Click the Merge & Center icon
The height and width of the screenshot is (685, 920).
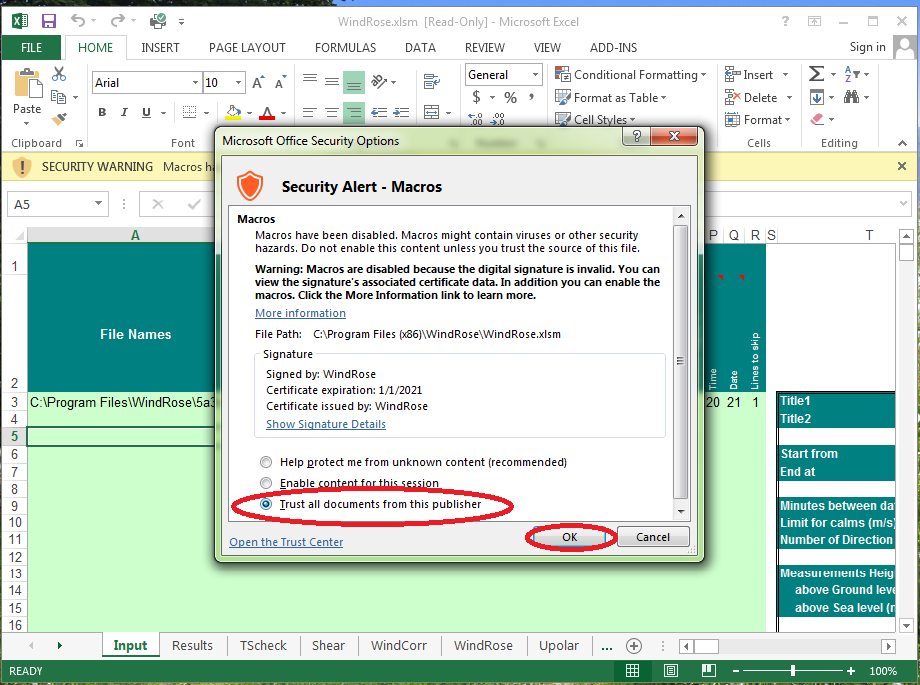point(432,112)
